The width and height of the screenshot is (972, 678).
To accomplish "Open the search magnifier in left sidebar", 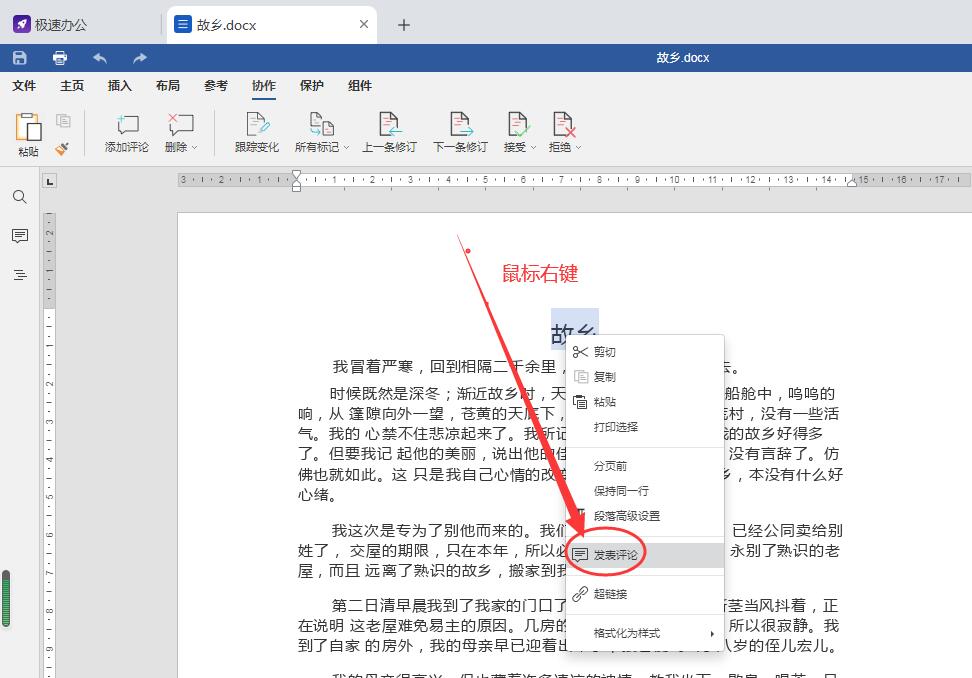I will pos(20,197).
